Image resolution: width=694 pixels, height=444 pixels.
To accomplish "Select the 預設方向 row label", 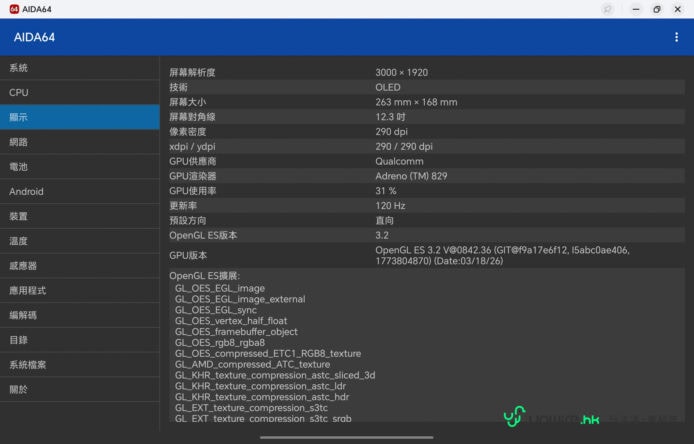I will [188, 220].
